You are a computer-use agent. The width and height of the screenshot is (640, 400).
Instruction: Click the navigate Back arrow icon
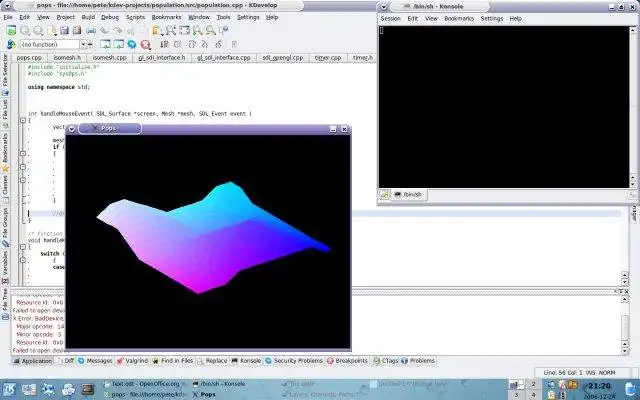pos(25,30)
